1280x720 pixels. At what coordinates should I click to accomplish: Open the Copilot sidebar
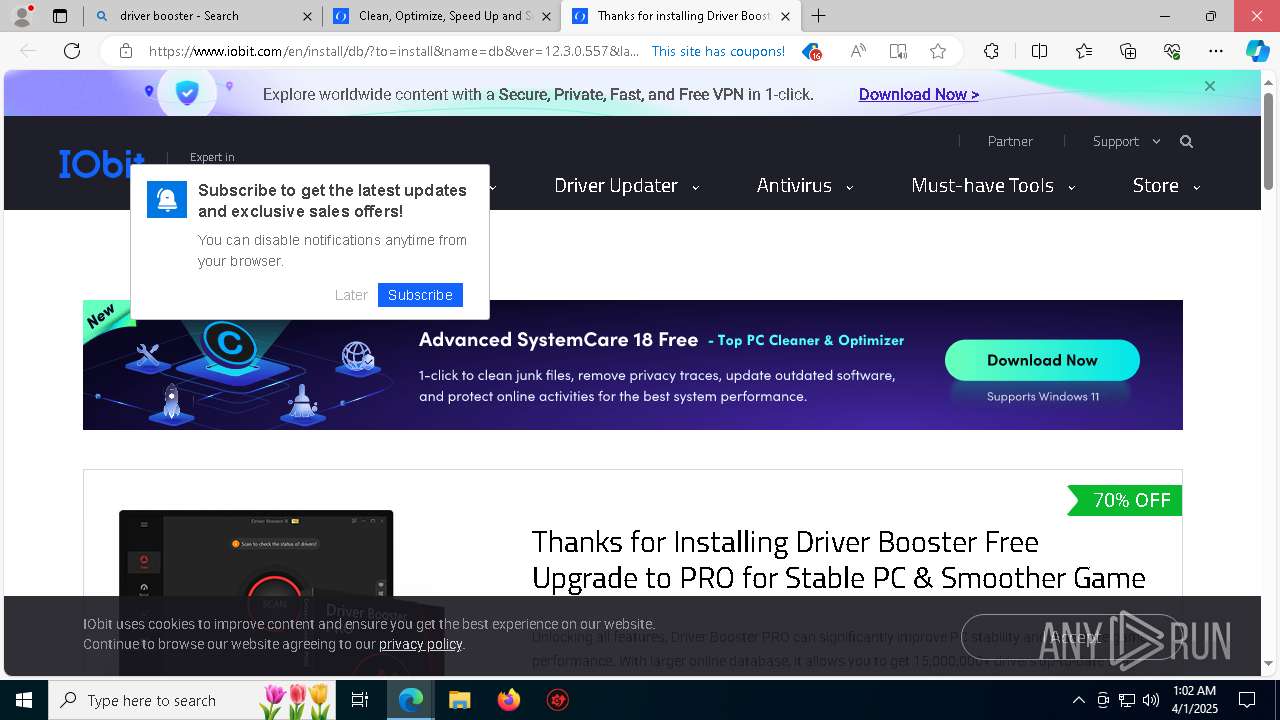click(1257, 51)
